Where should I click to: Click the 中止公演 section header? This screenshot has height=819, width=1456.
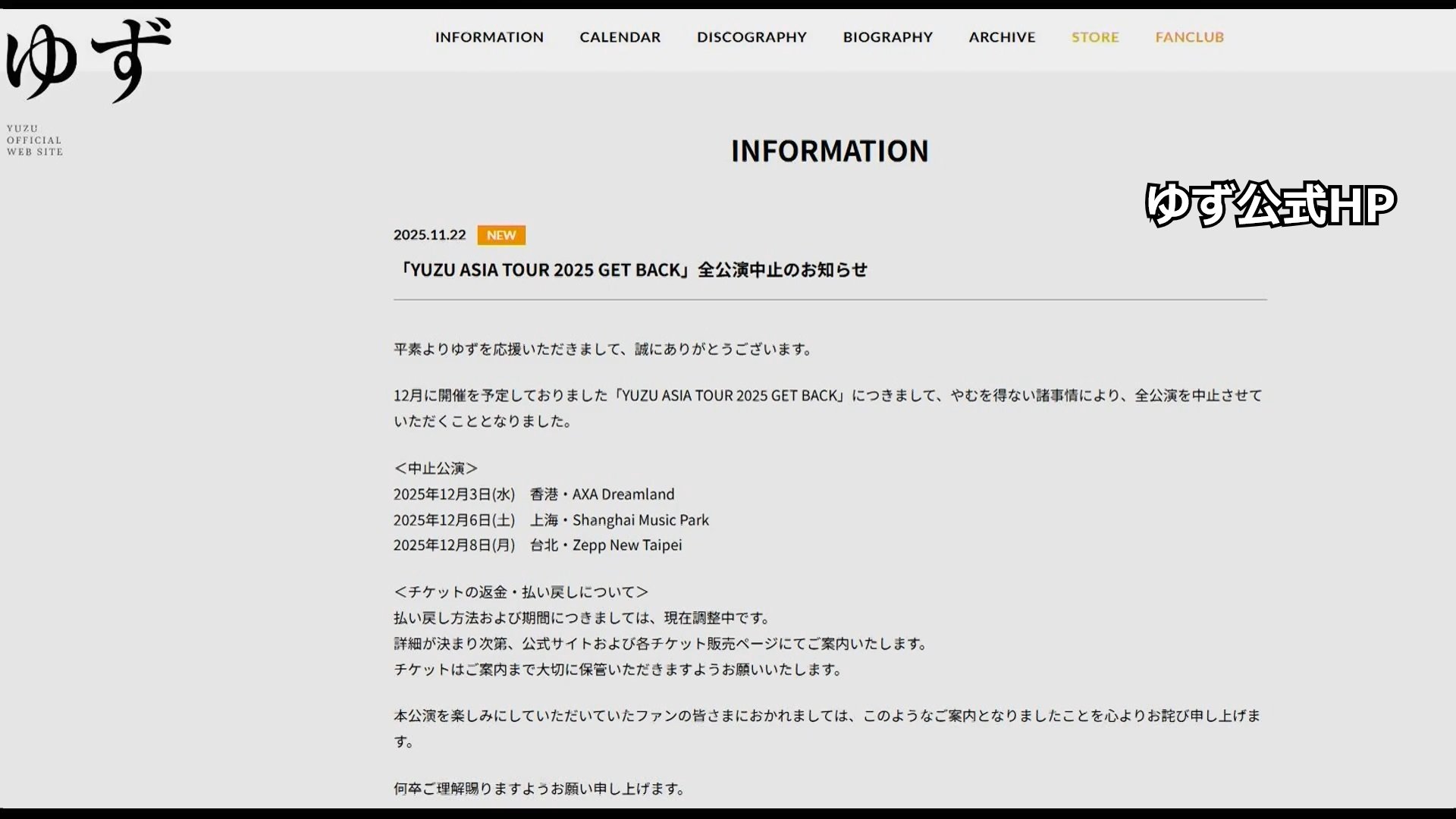coord(435,468)
